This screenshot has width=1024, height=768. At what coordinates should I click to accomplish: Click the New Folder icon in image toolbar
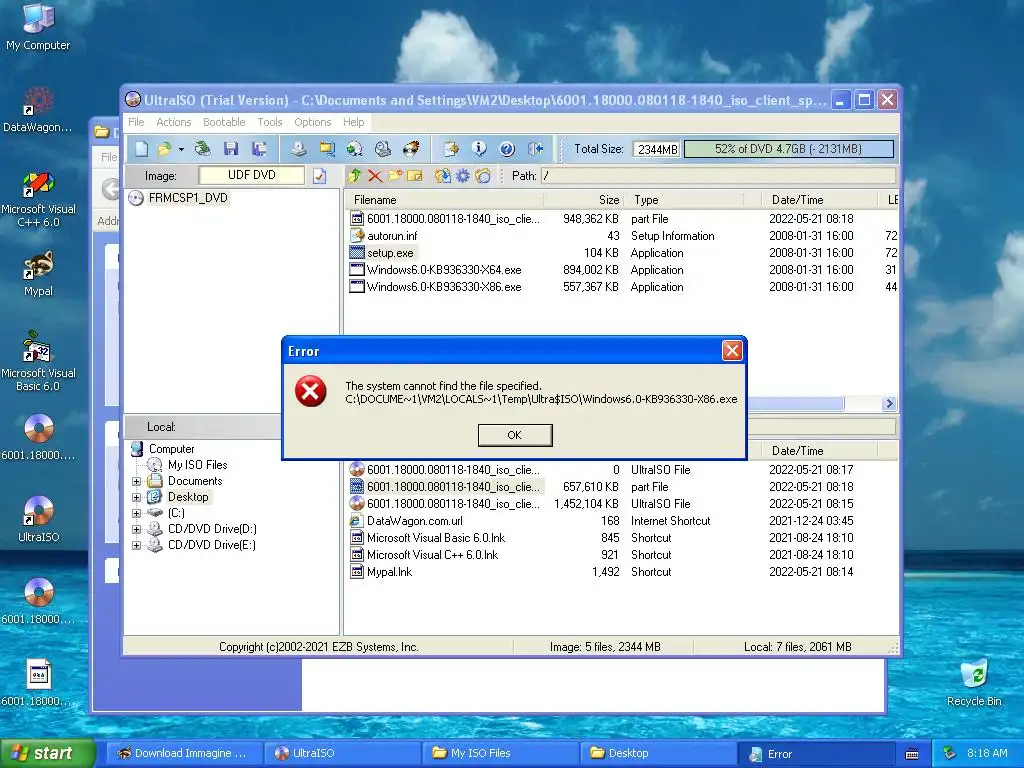(x=394, y=176)
